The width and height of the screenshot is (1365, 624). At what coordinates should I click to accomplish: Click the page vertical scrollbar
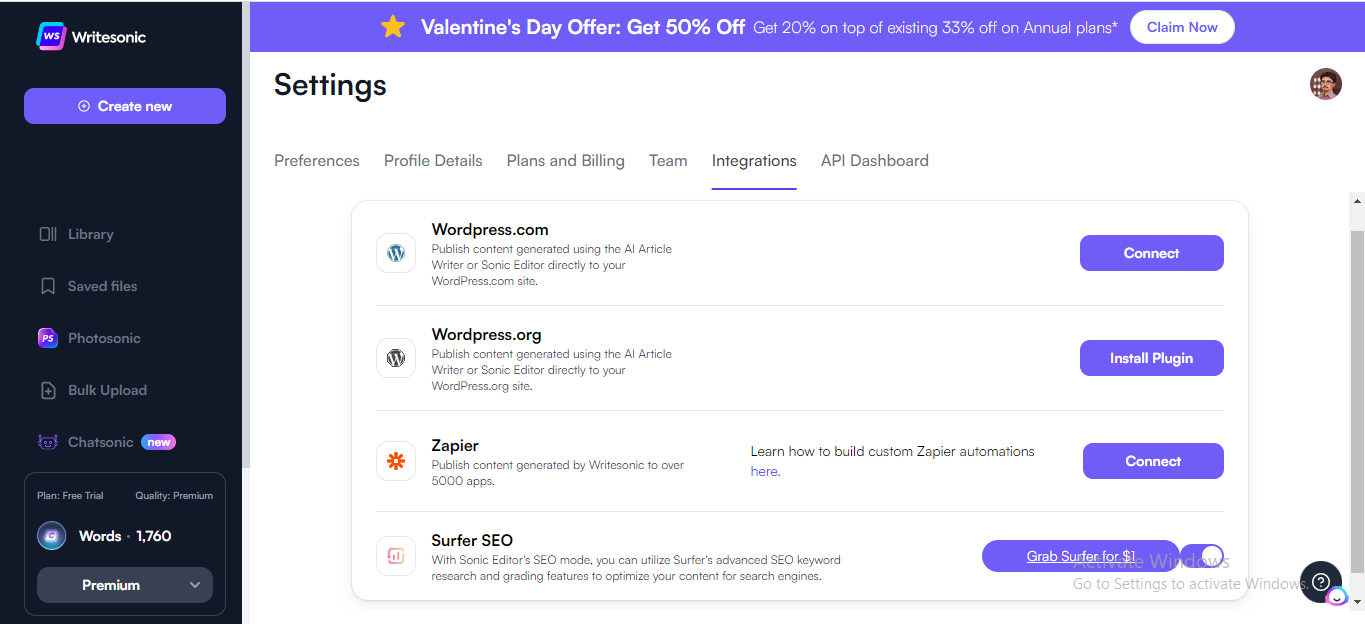tap(1357, 400)
